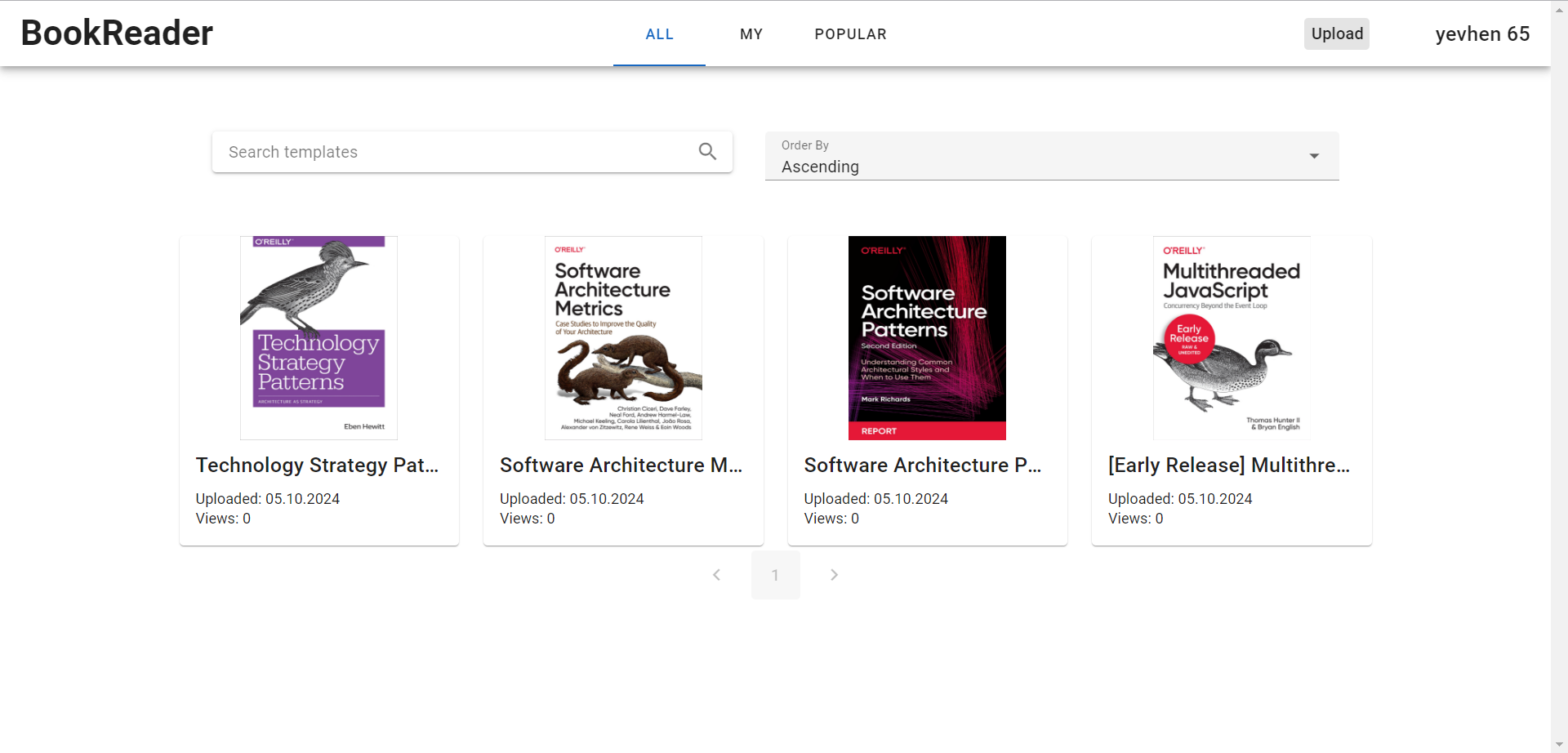Screen dimensions: 1568x753
Task: Click the Upload button
Action: click(1337, 34)
